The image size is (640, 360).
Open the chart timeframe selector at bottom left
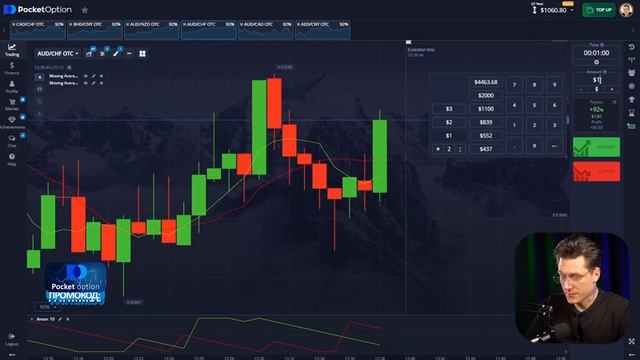(47, 307)
